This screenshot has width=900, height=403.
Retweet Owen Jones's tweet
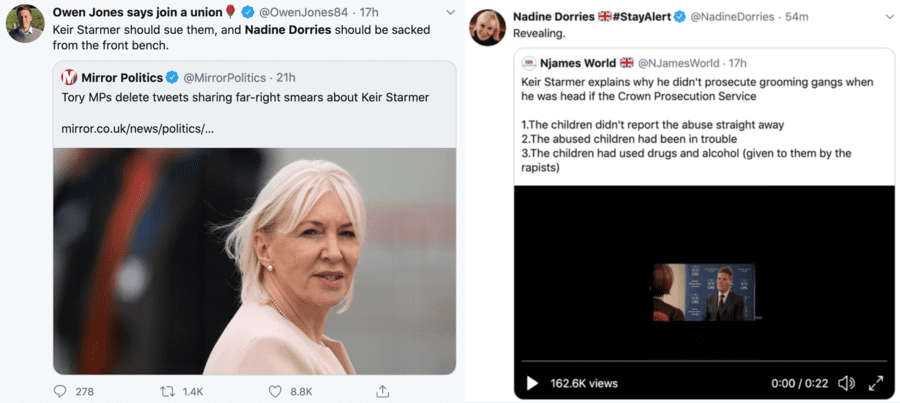168,391
